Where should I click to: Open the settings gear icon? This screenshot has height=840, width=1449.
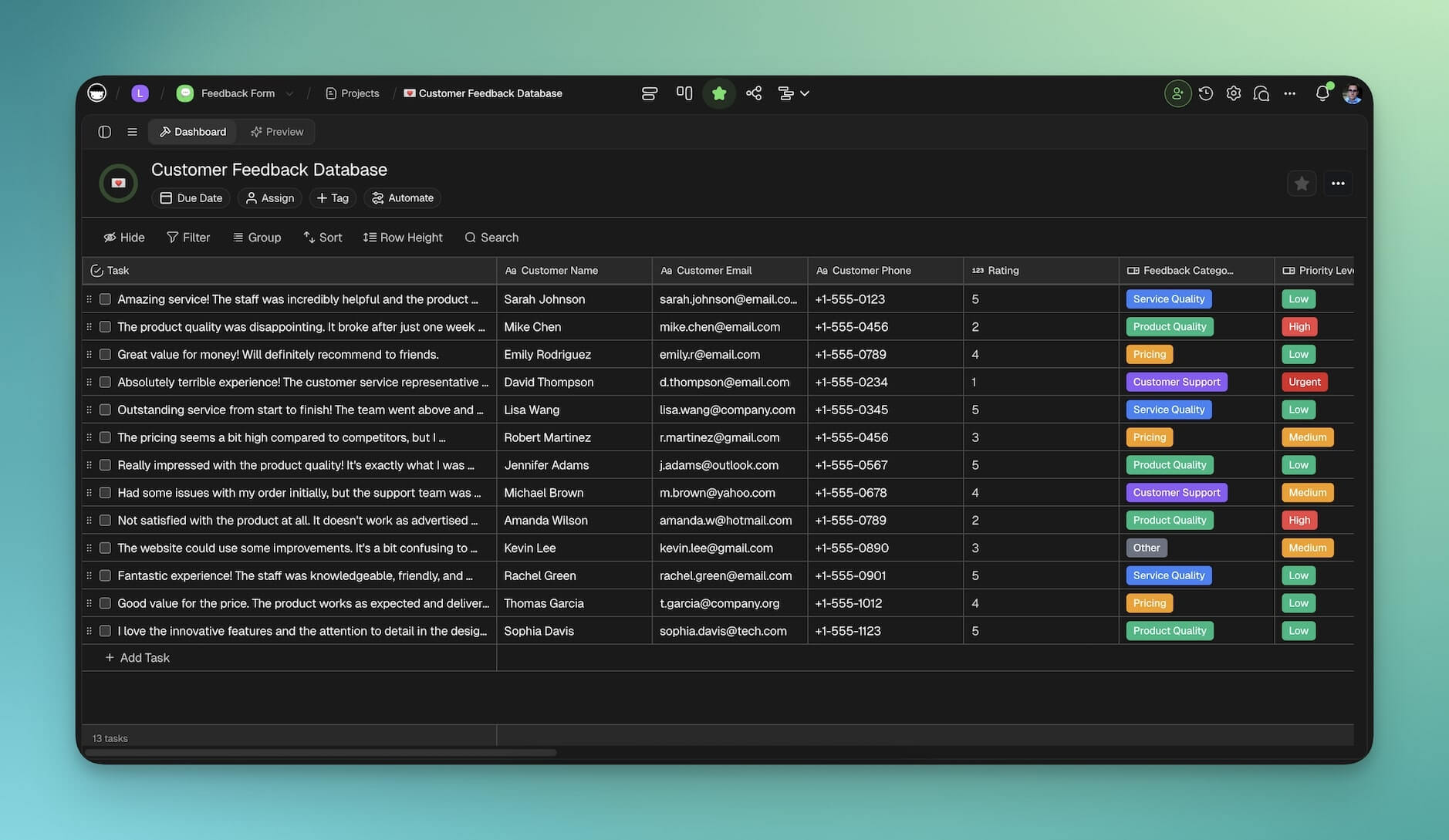(1233, 93)
